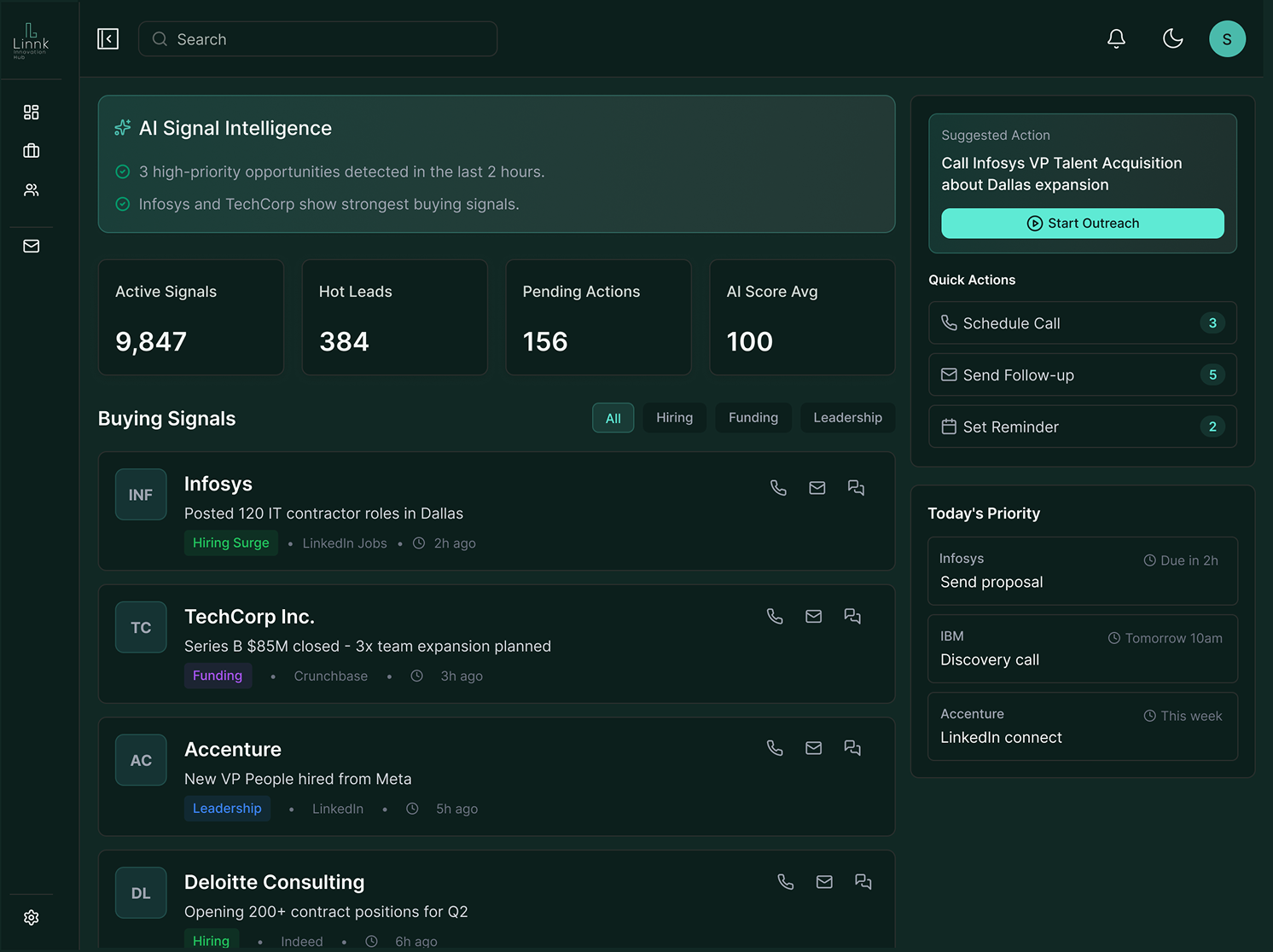Open the IBM Discovery call priority item
The height and width of the screenshot is (952, 1273).
click(x=1083, y=649)
